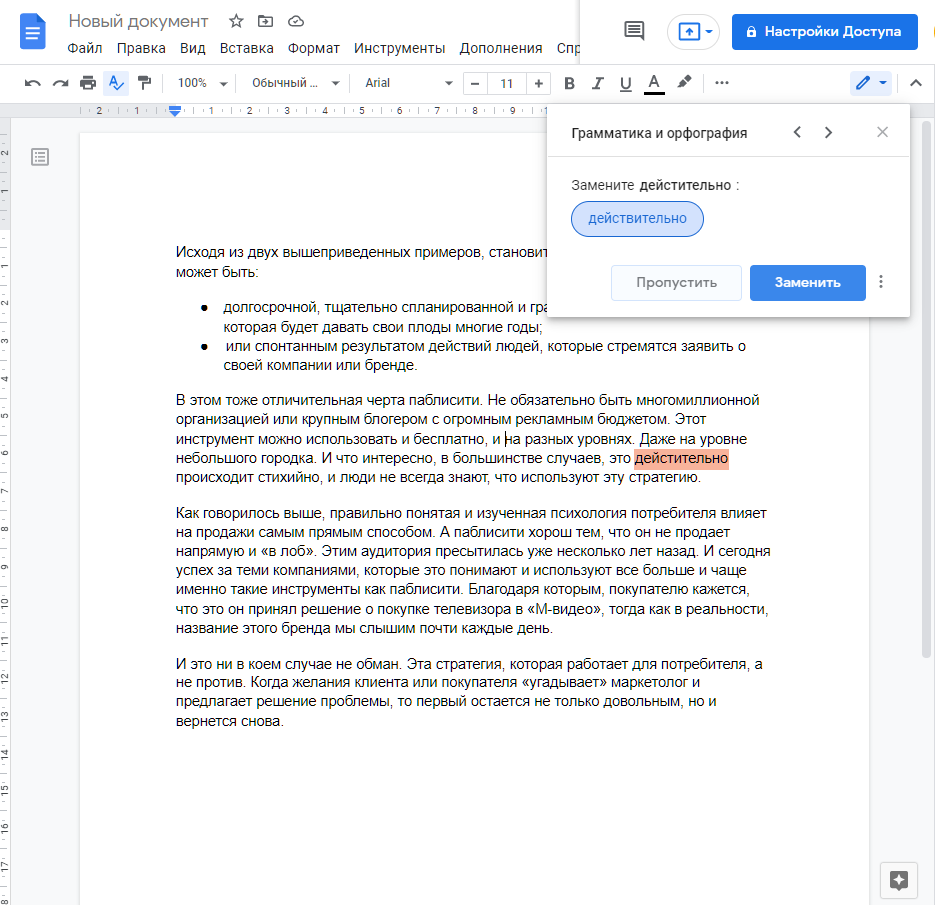Expand the paragraph style dropdown
935x905 pixels.
295,83
